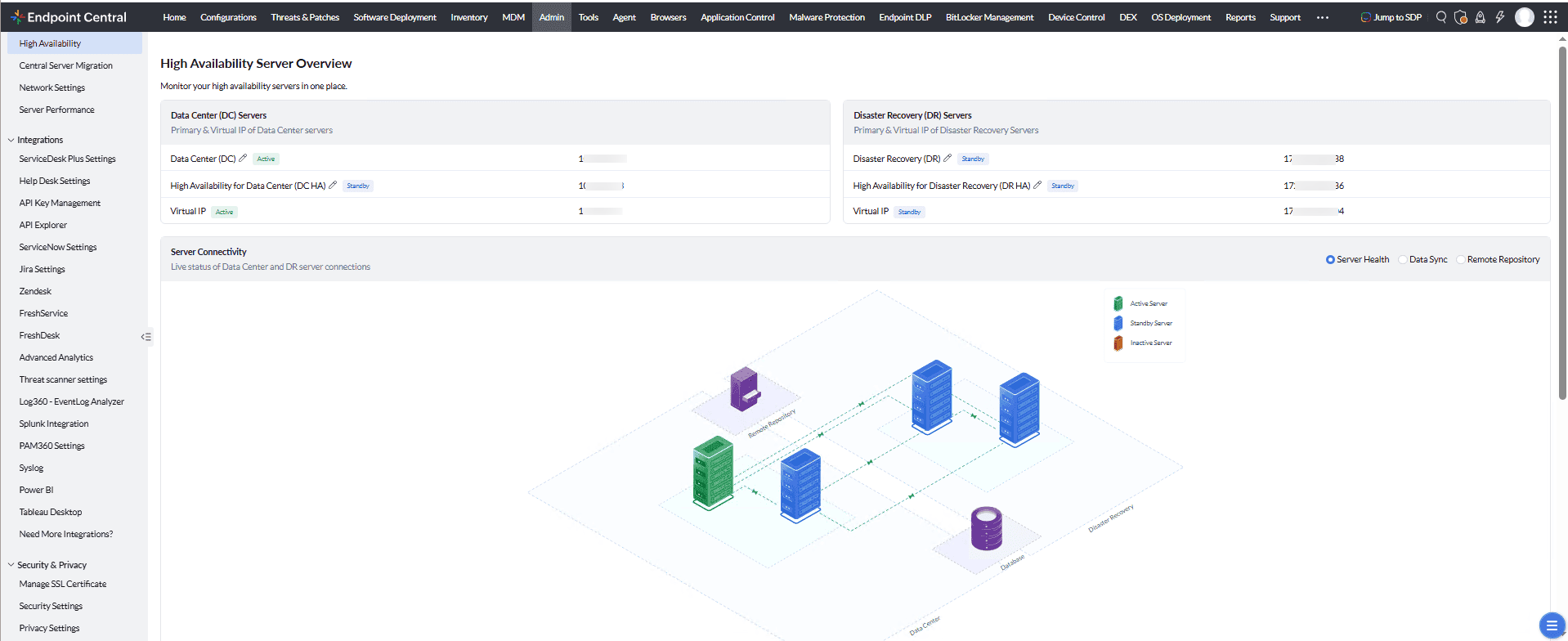The image size is (1568, 641).
Task: Open the nine-dot apps grid
Action: [1550, 17]
